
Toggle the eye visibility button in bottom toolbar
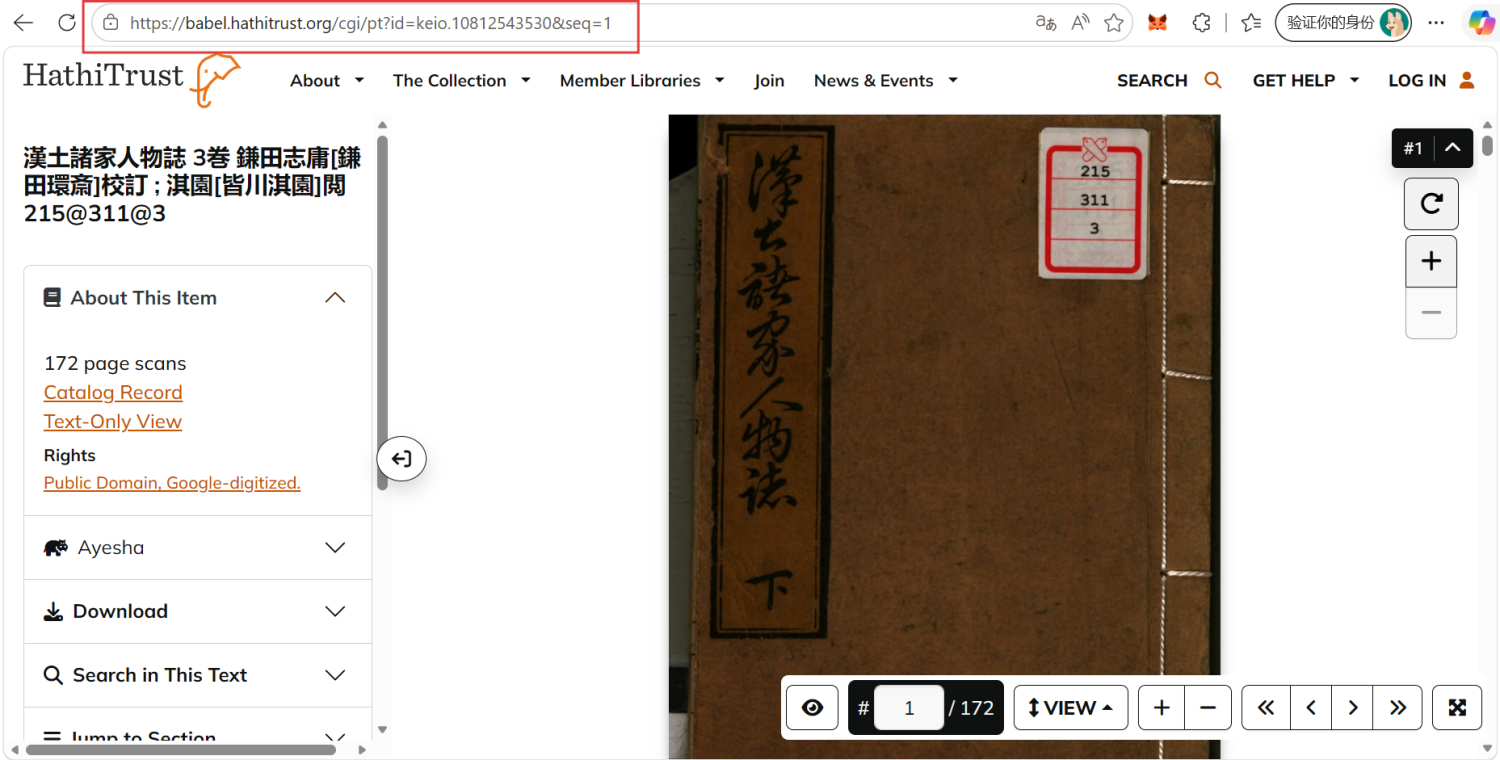(x=812, y=708)
